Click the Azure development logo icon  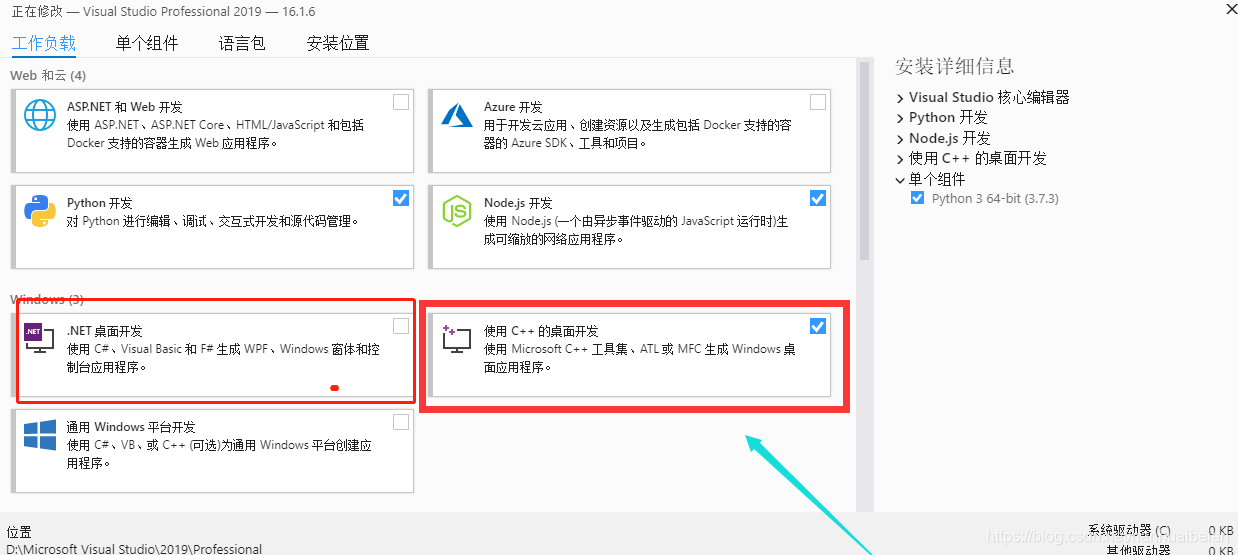pyautogui.click(x=457, y=115)
